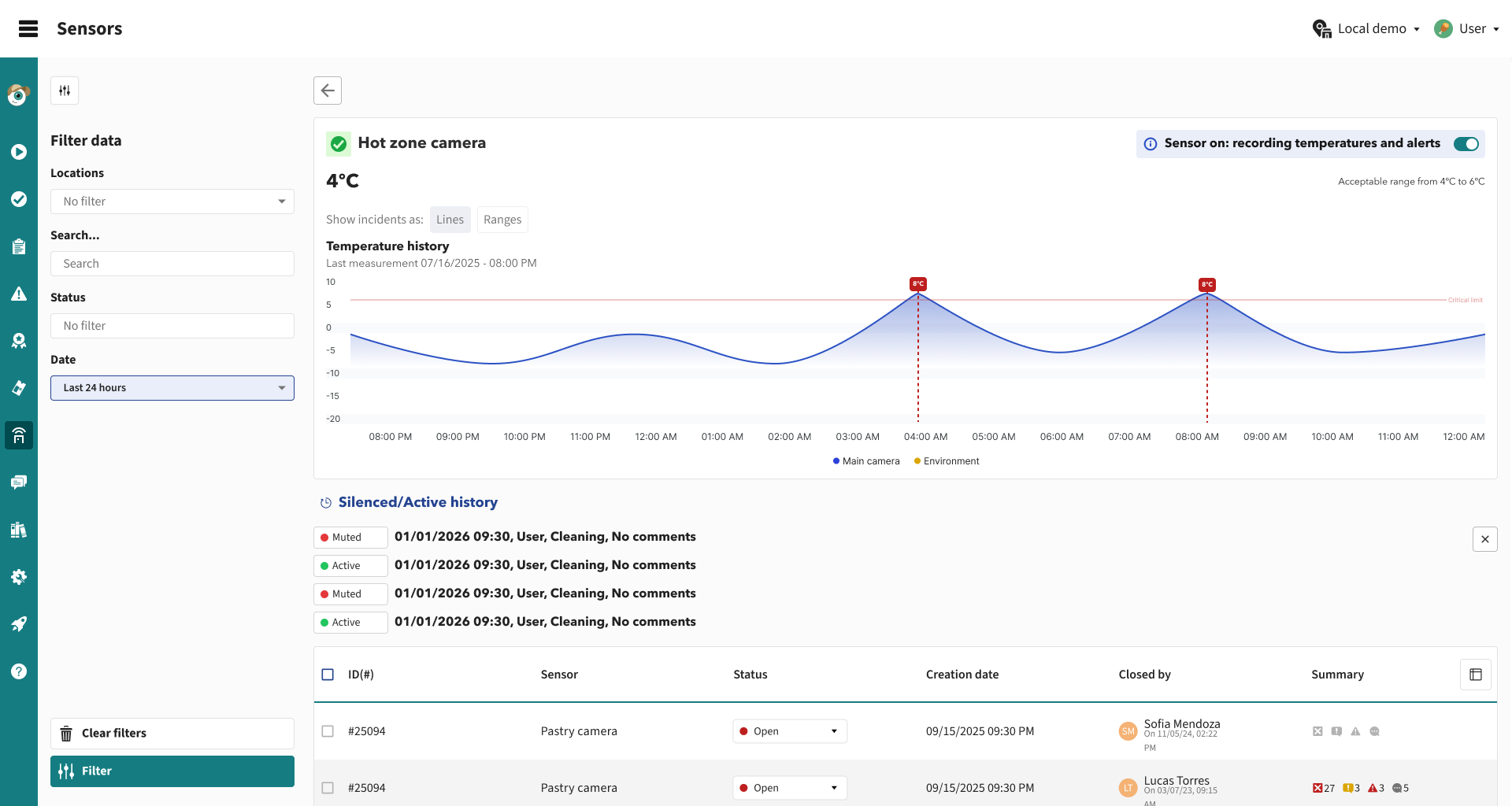Click the filter sliders icon above Filter data
This screenshot has height=806, width=1512.
click(65, 91)
